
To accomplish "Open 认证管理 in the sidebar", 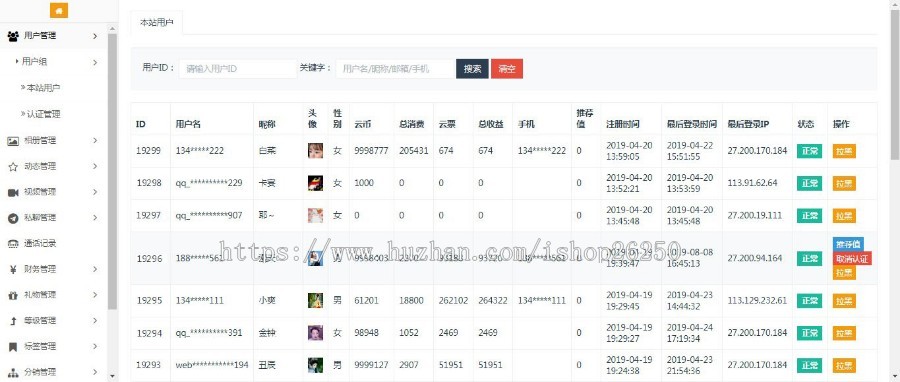I will [43, 114].
